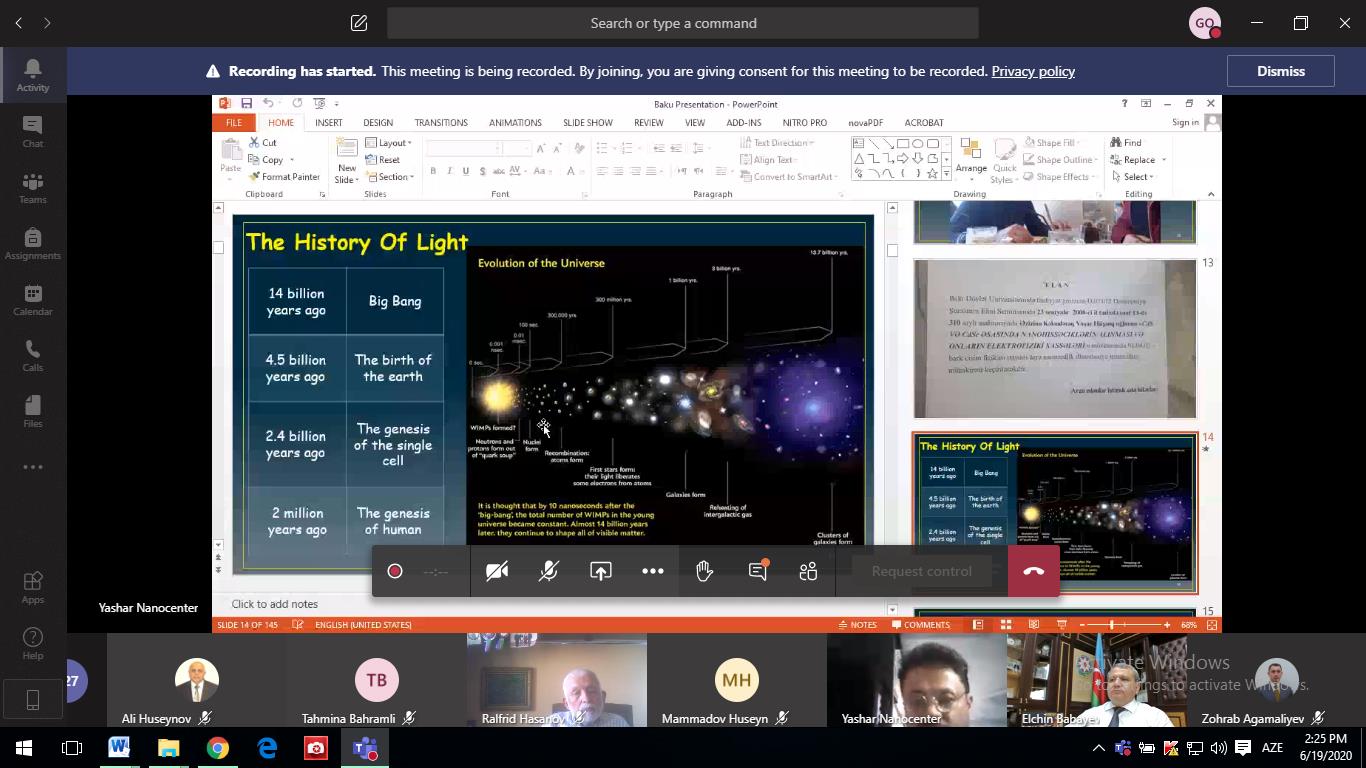The height and width of the screenshot is (768, 1366).
Task: Open the Chat section
Action: (33, 131)
